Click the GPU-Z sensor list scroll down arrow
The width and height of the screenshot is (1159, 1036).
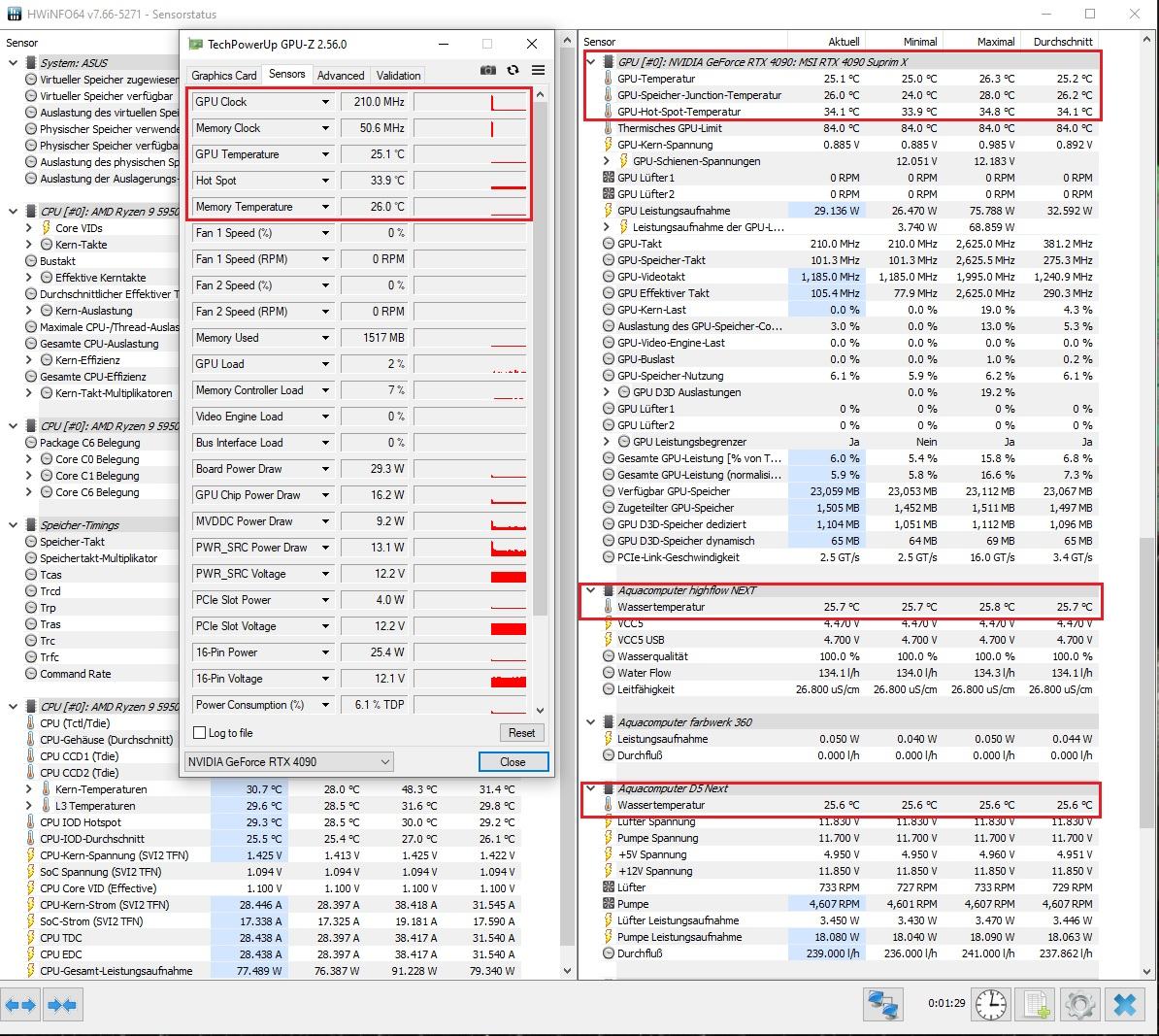pos(541,710)
